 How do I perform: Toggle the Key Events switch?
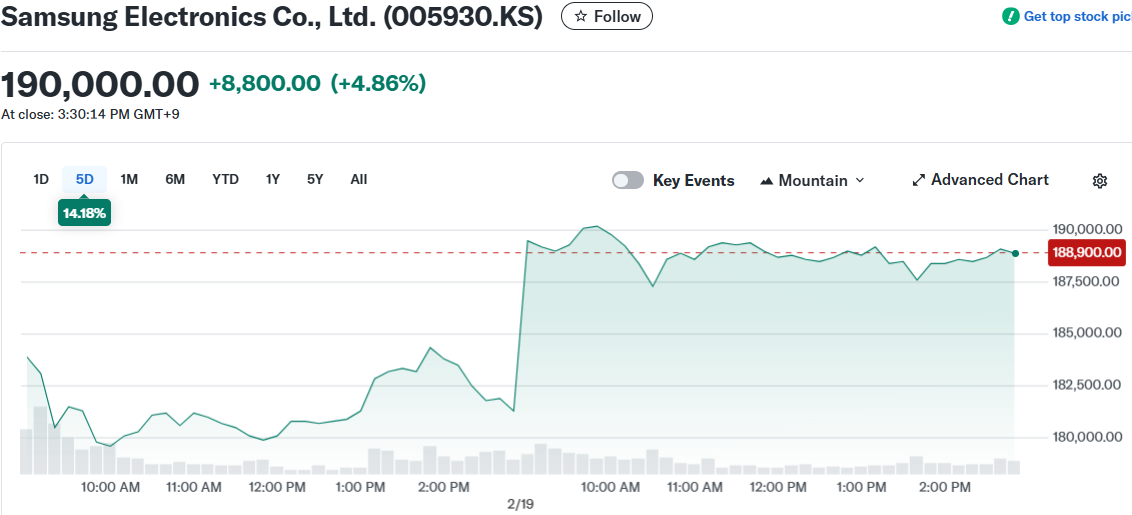tap(628, 180)
